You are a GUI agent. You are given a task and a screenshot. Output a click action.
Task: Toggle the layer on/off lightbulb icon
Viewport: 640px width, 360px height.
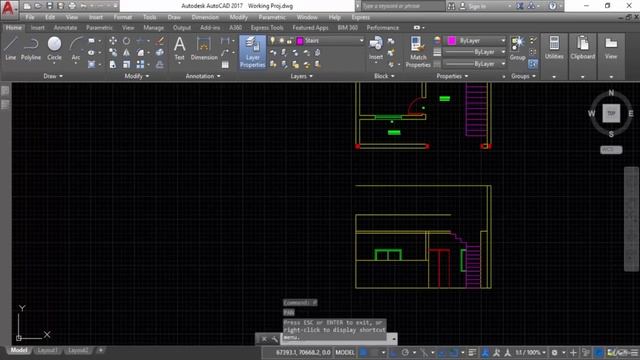pos(273,40)
